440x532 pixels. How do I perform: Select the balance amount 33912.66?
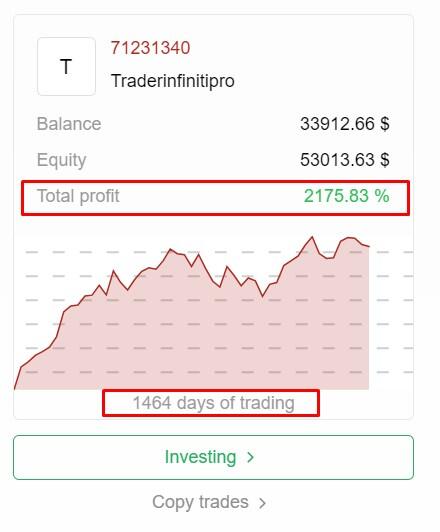click(337, 124)
